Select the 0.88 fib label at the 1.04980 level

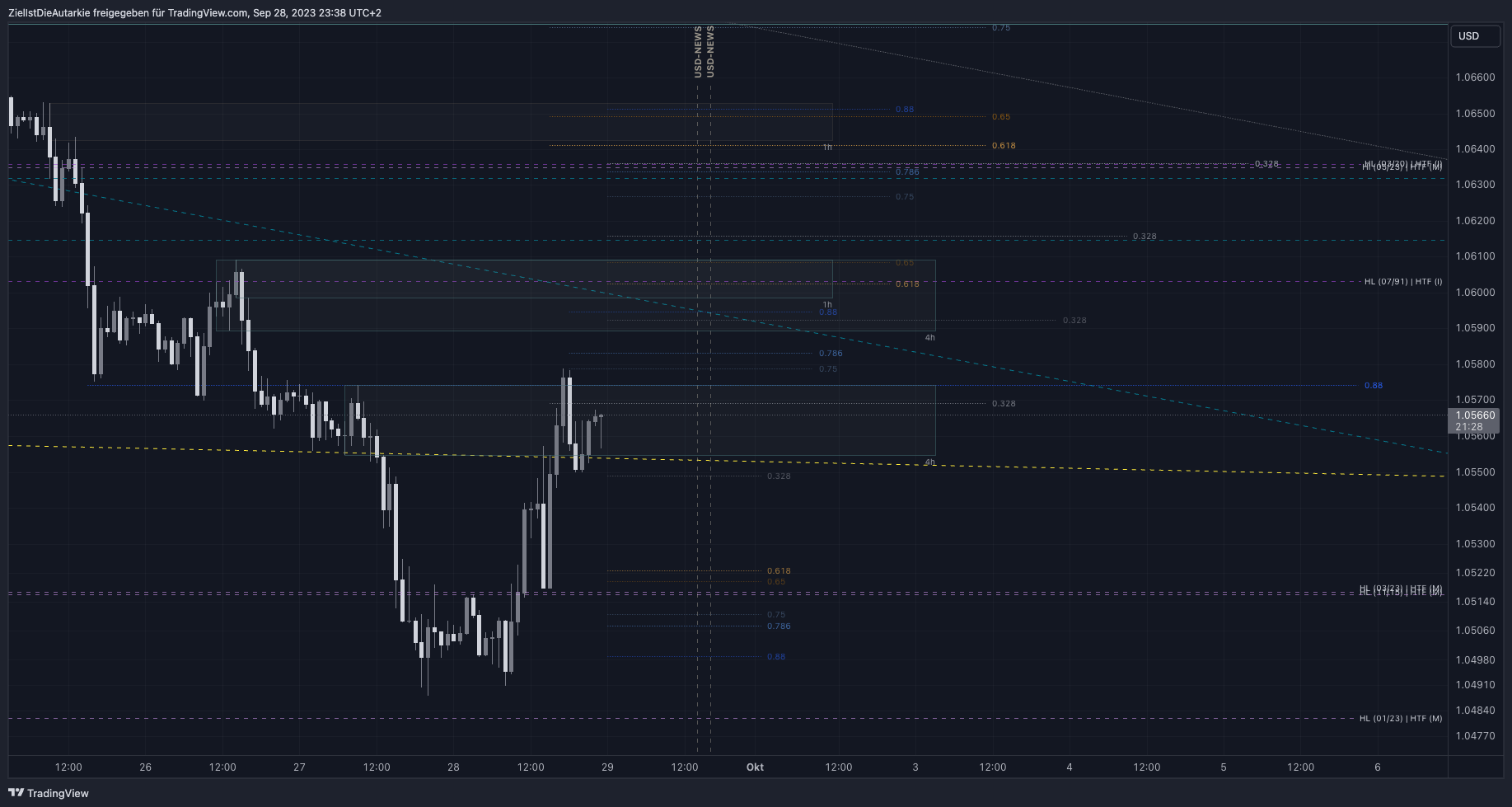[776, 657]
